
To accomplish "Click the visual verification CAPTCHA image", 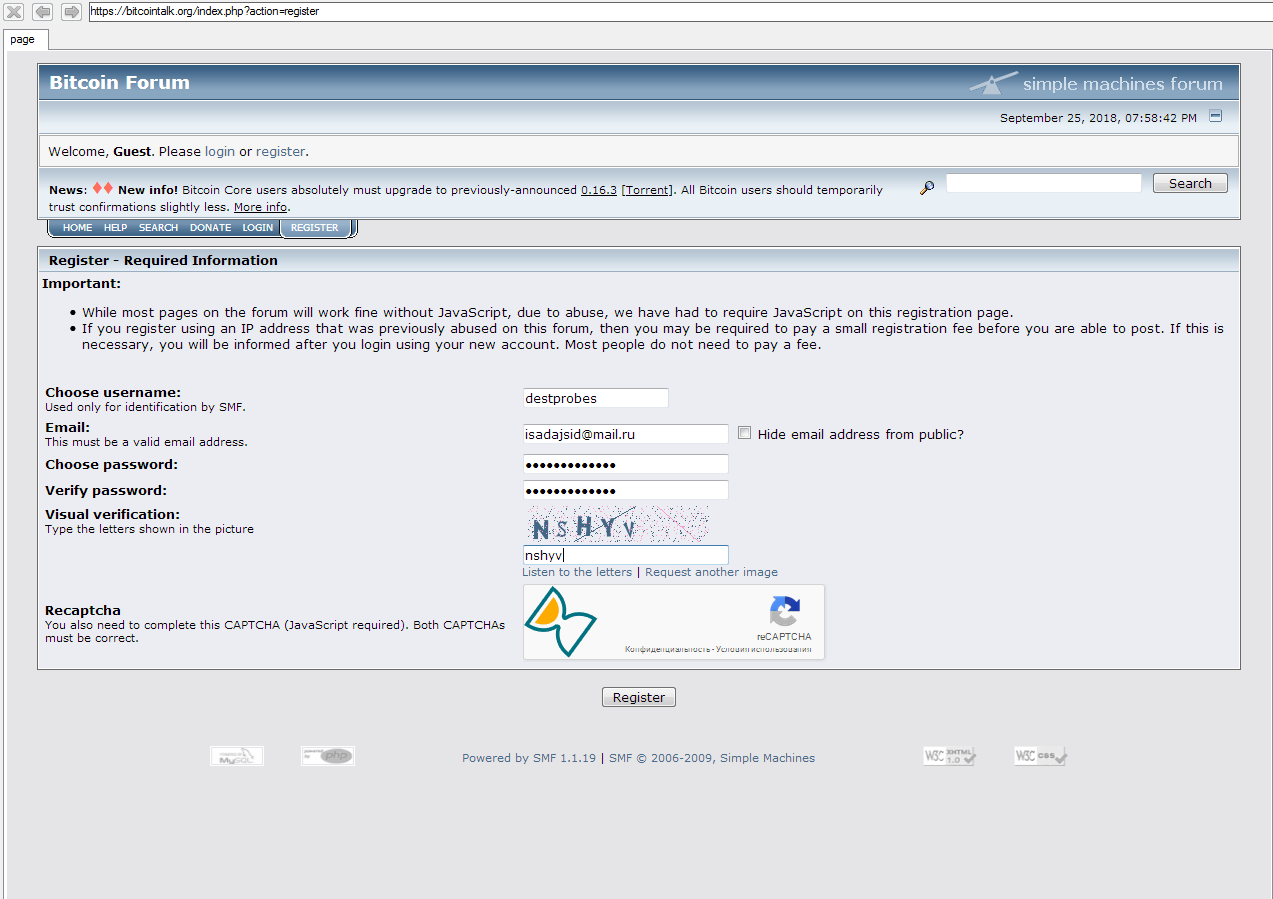I will [616, 524].
